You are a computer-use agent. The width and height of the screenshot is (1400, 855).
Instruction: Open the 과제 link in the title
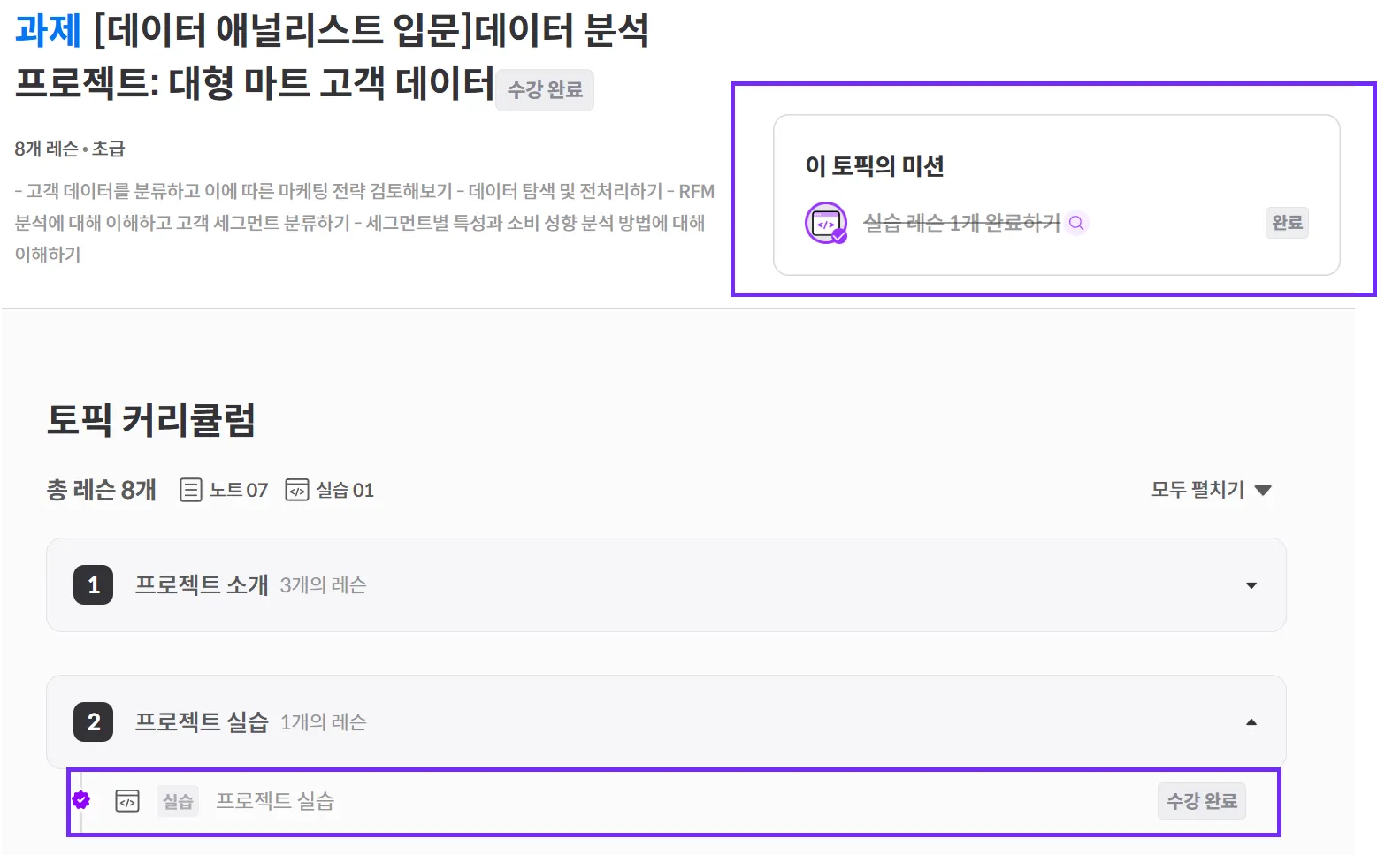tap(48, 31)
